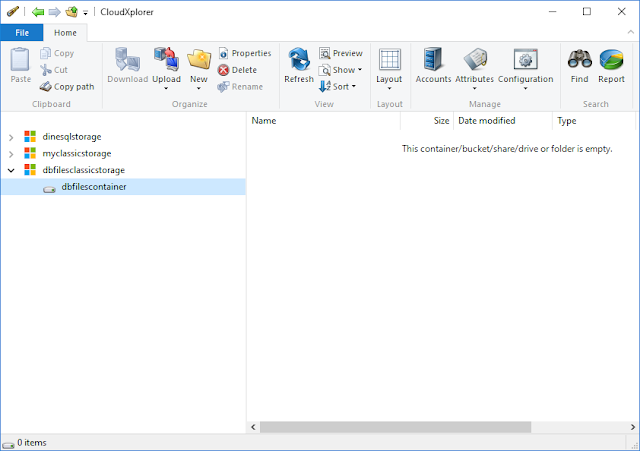Click the Forward arrow in title bar

(x=54, y=12)
